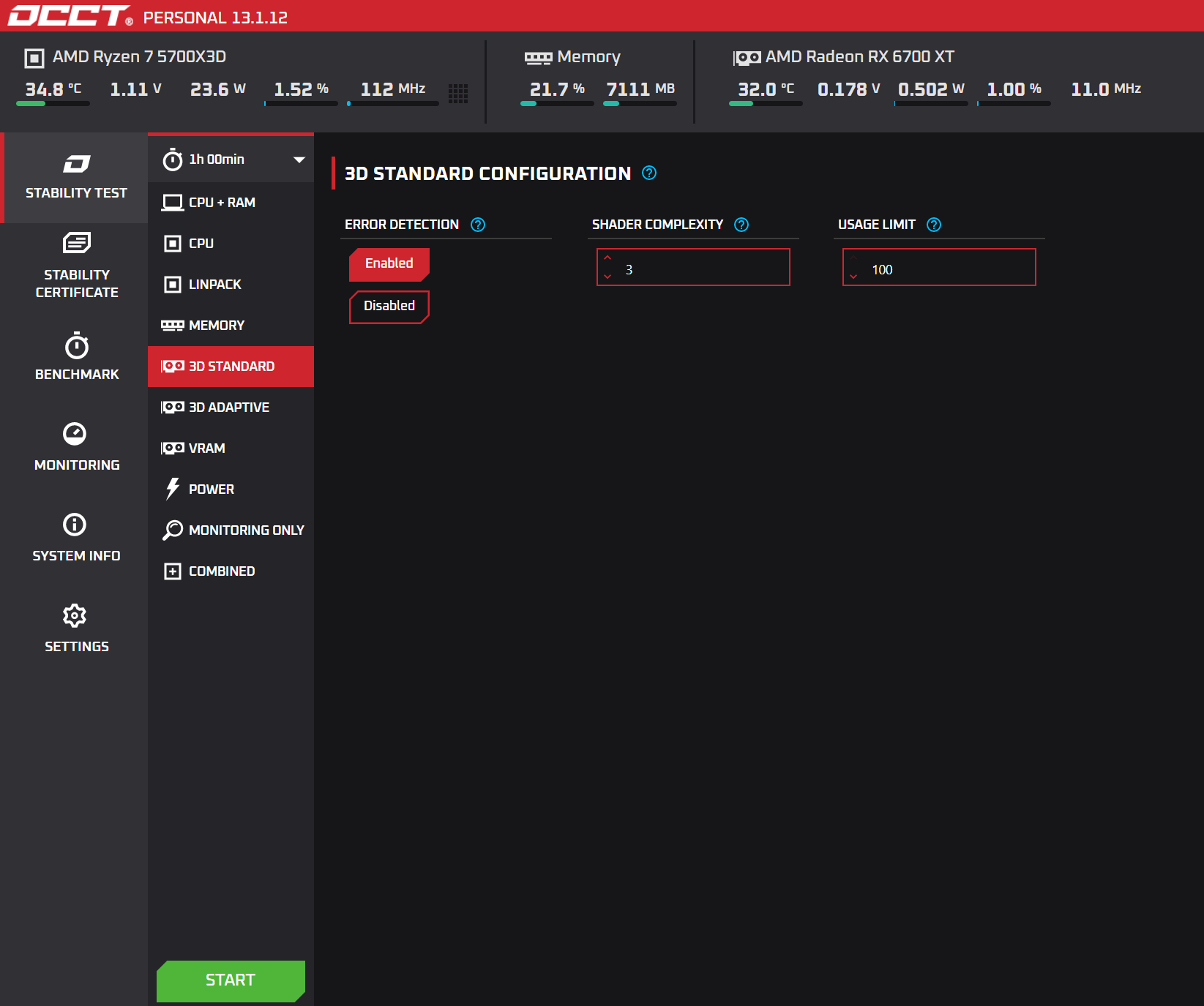Click the CPU clock 112 MHz reading

pos(393,89)
